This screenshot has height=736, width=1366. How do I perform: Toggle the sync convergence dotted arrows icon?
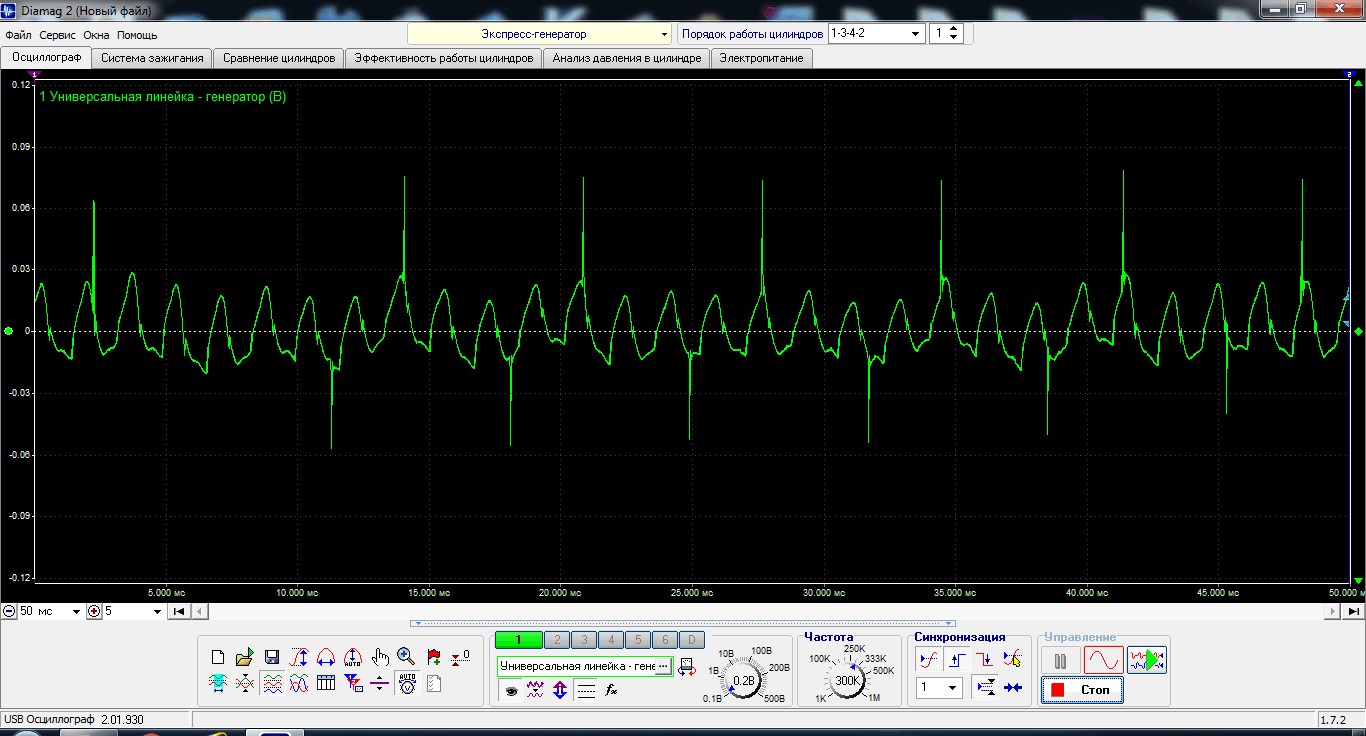(984, 687)
